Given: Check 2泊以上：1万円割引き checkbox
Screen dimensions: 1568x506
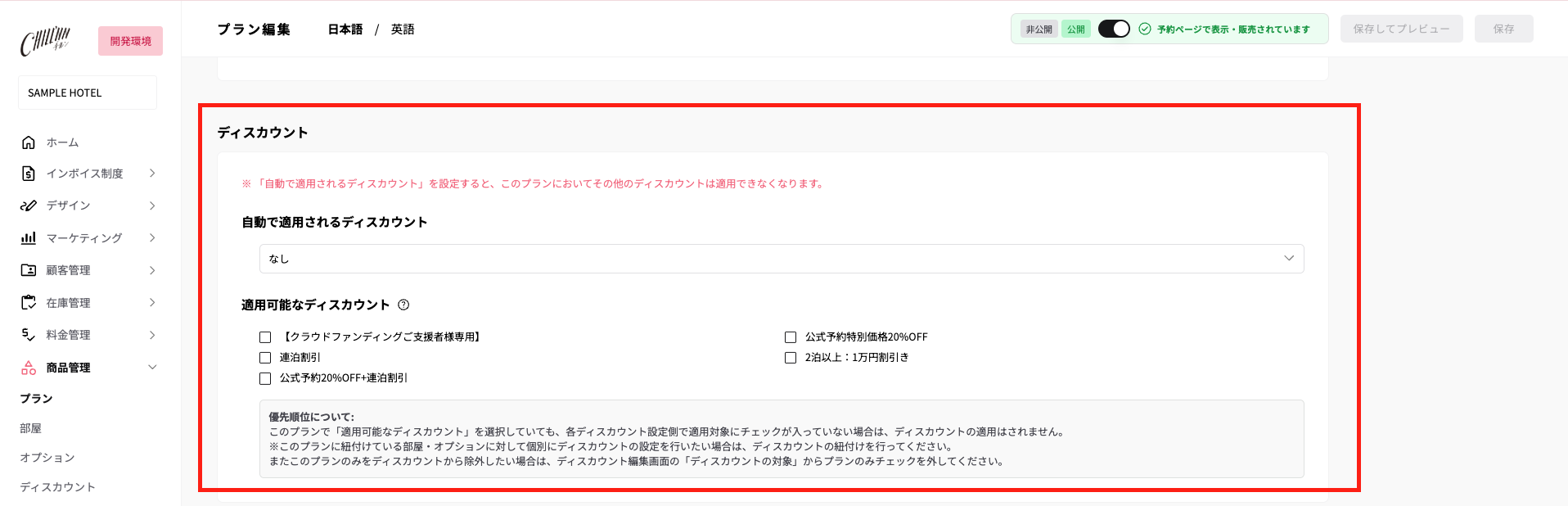Looking at the screenshot, I should [x=791, y=358].
